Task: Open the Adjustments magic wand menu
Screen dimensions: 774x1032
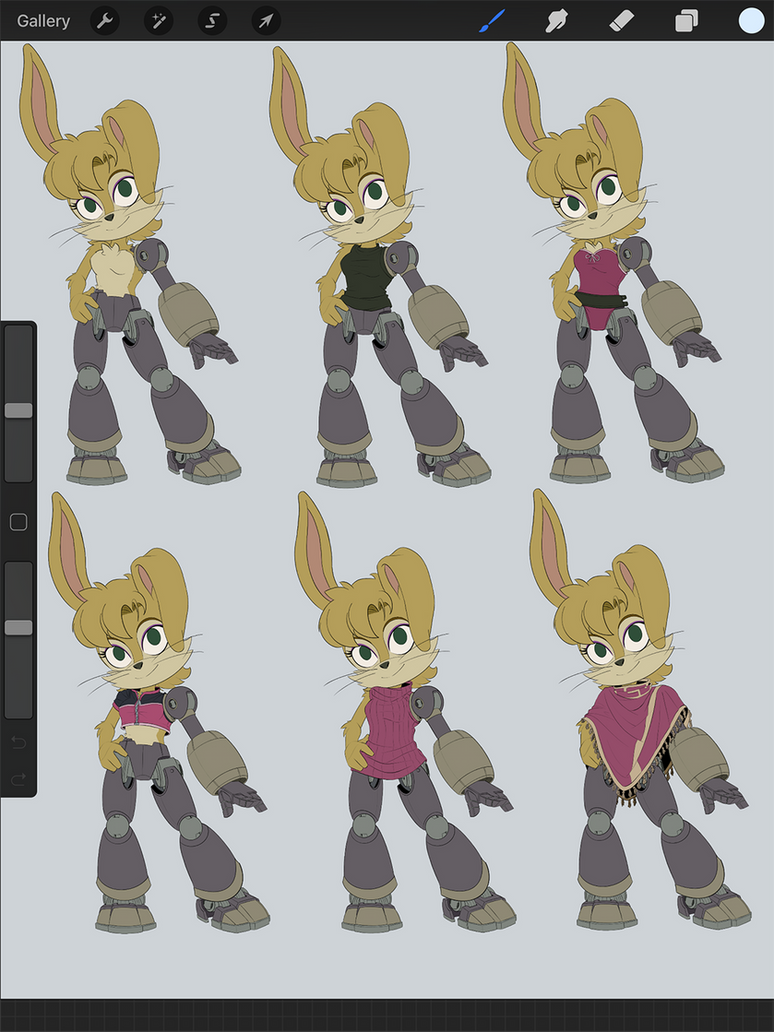Action: pyautogui.click(x=159, y=21)
